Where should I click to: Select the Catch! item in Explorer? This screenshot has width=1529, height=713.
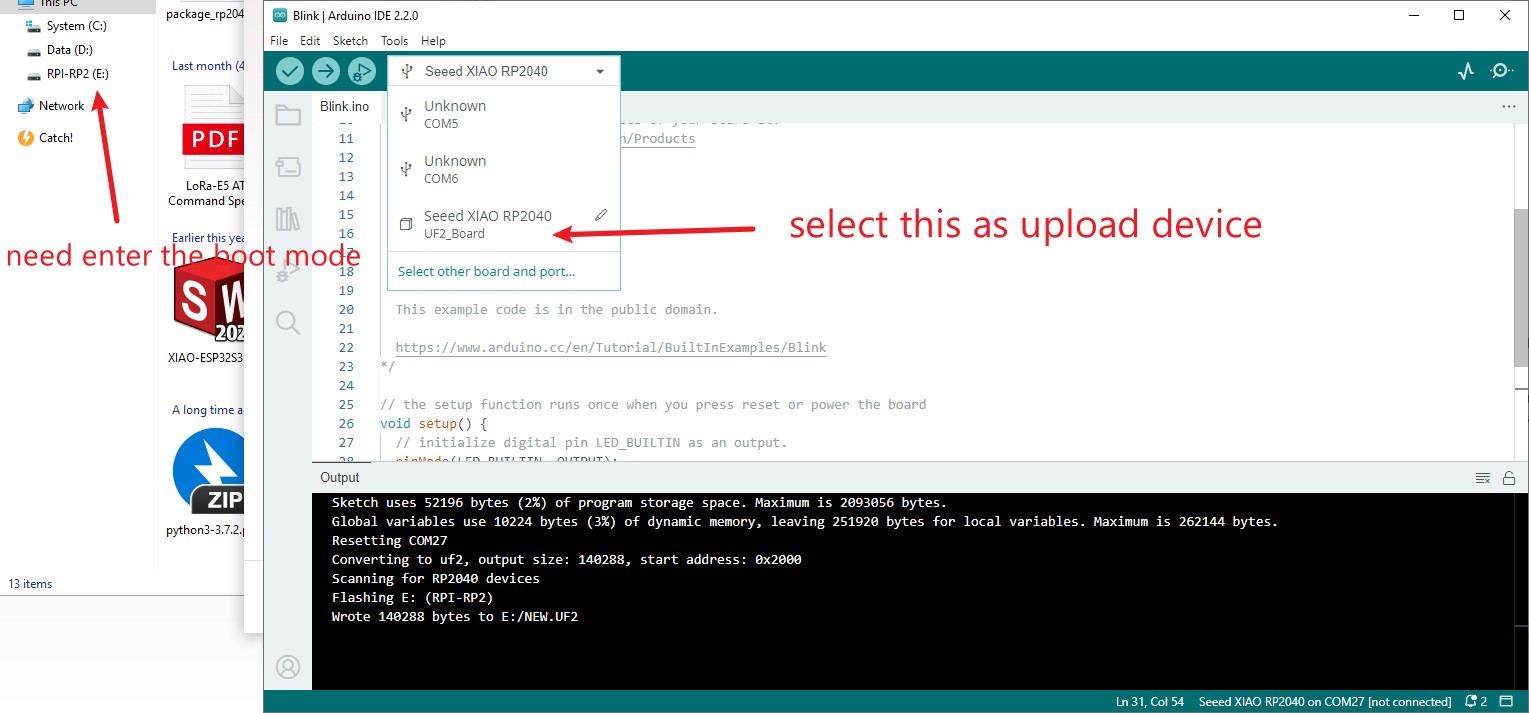(56, 138)
